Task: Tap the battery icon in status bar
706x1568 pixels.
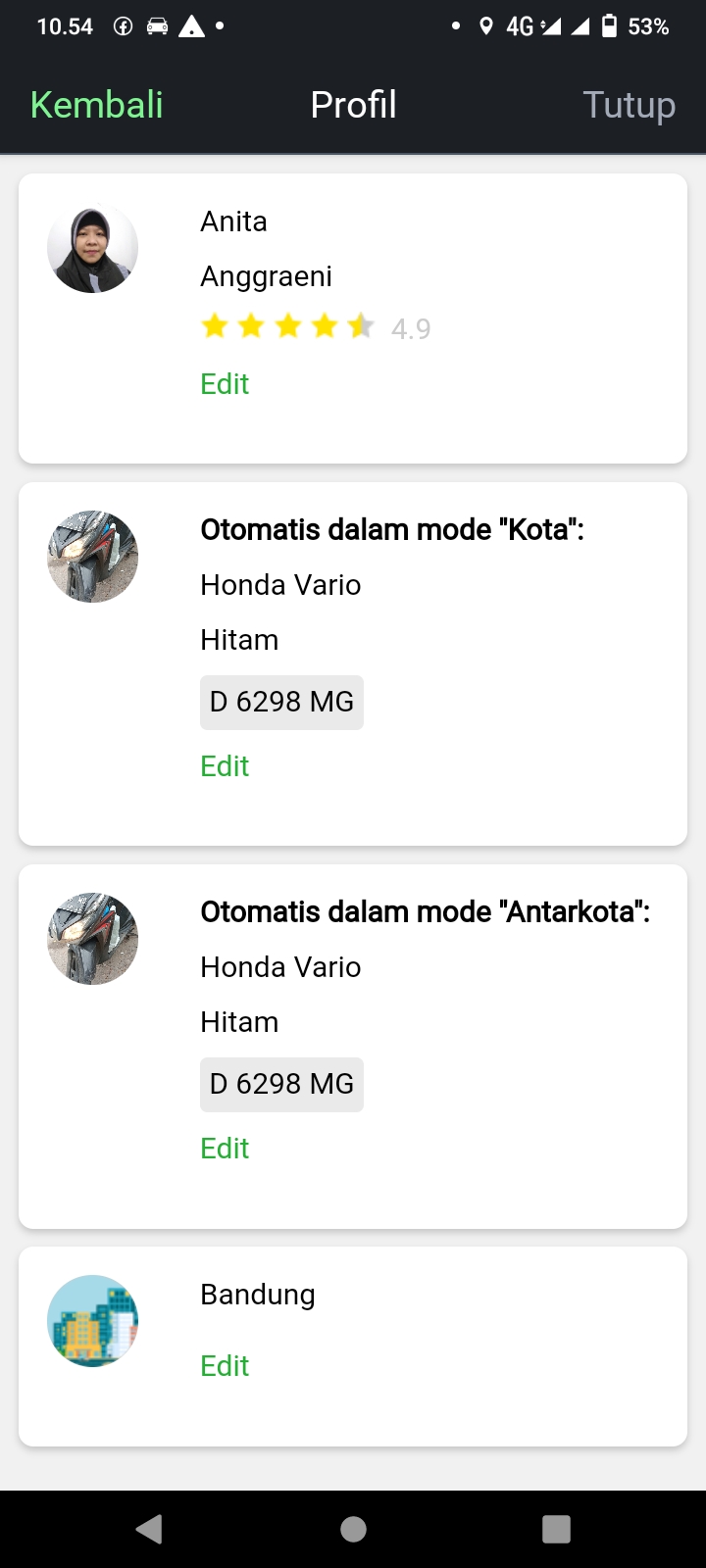Action: (609, 26)
